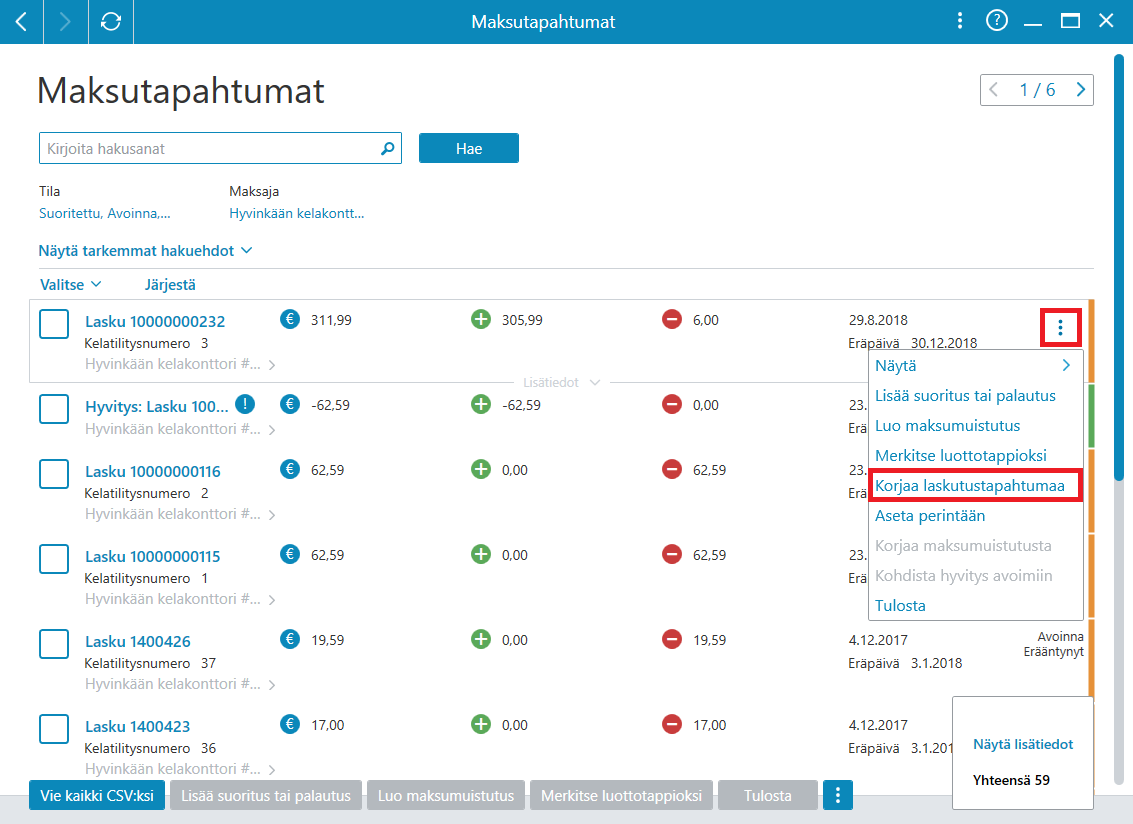Click Vie kaikki CSV:ksi button

point(97,796)
